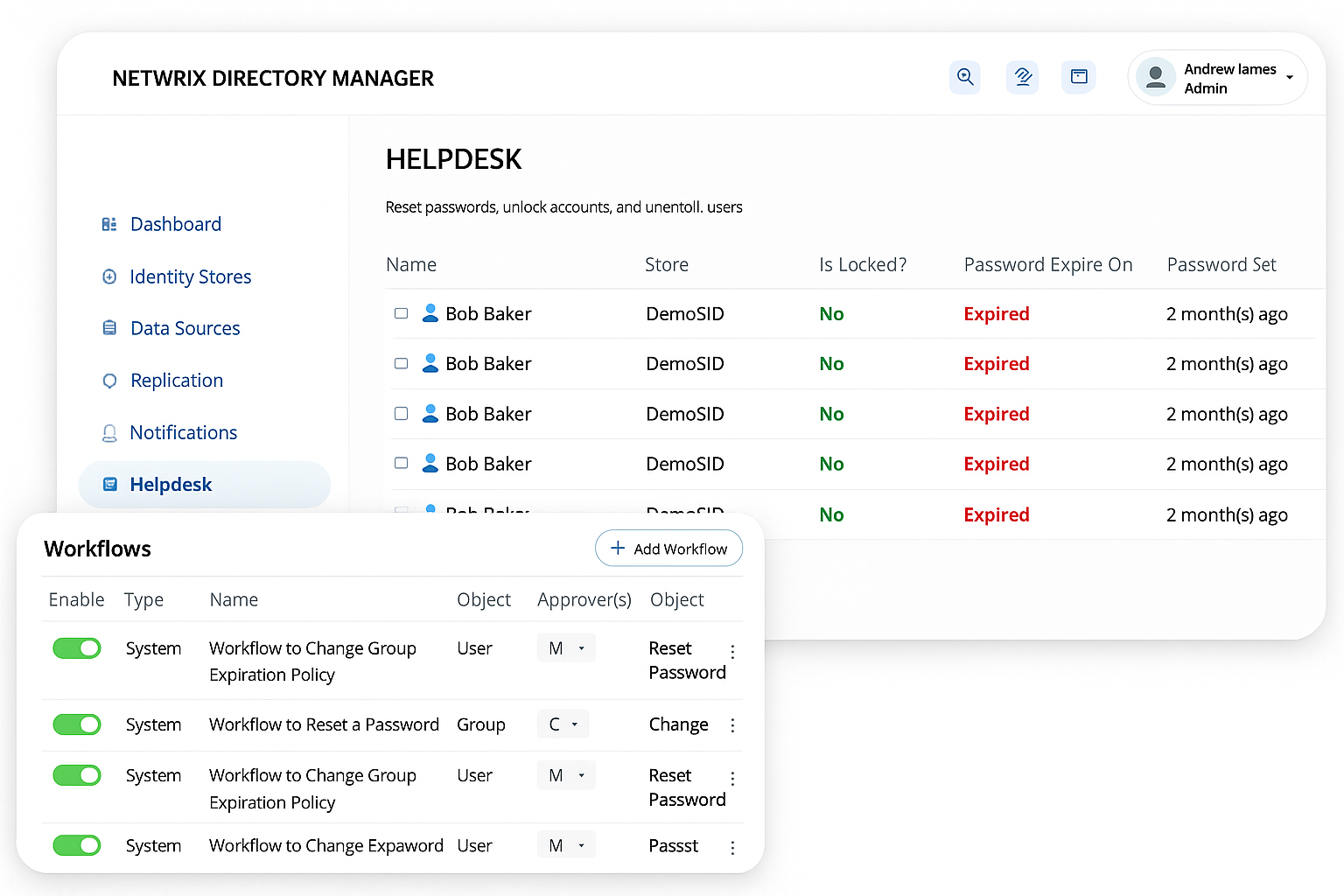Click the Add Workflow button

pyautogui.click(x=668, y=549)
